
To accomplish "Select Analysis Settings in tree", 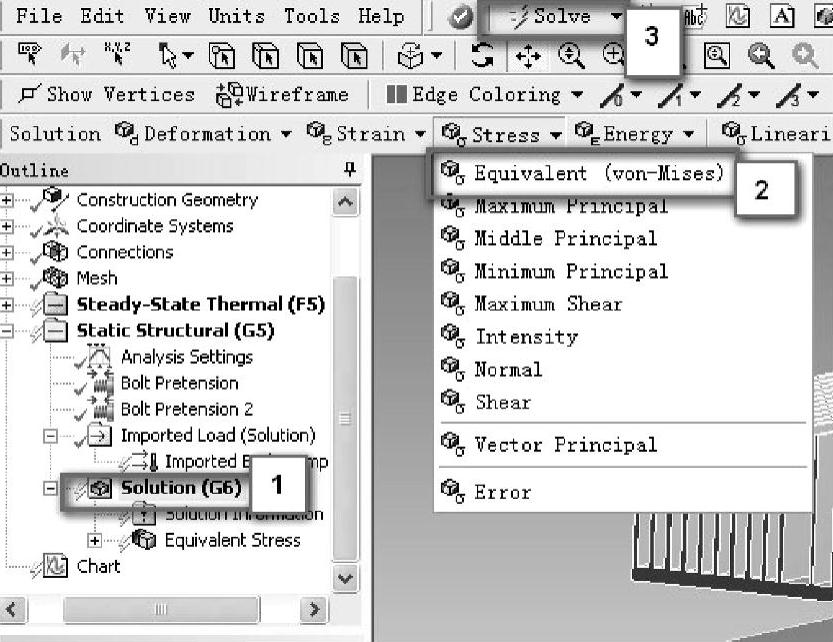I will pos(186,357).
